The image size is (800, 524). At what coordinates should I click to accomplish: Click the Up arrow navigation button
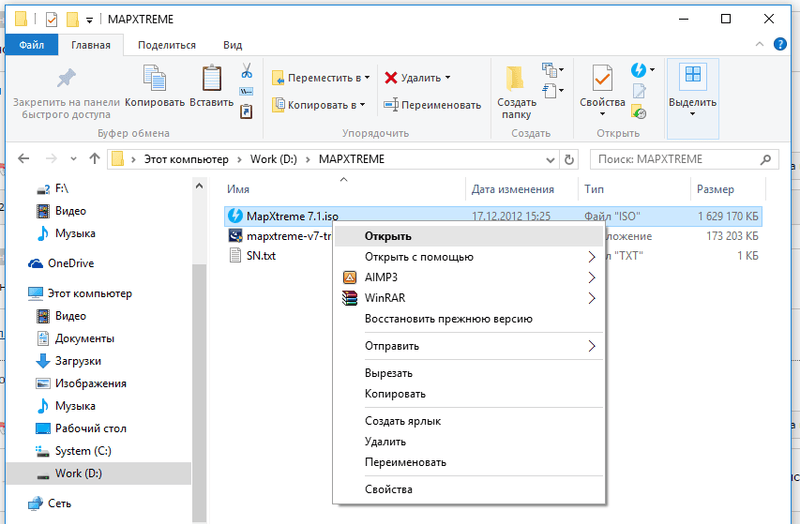tap(94, 159)
